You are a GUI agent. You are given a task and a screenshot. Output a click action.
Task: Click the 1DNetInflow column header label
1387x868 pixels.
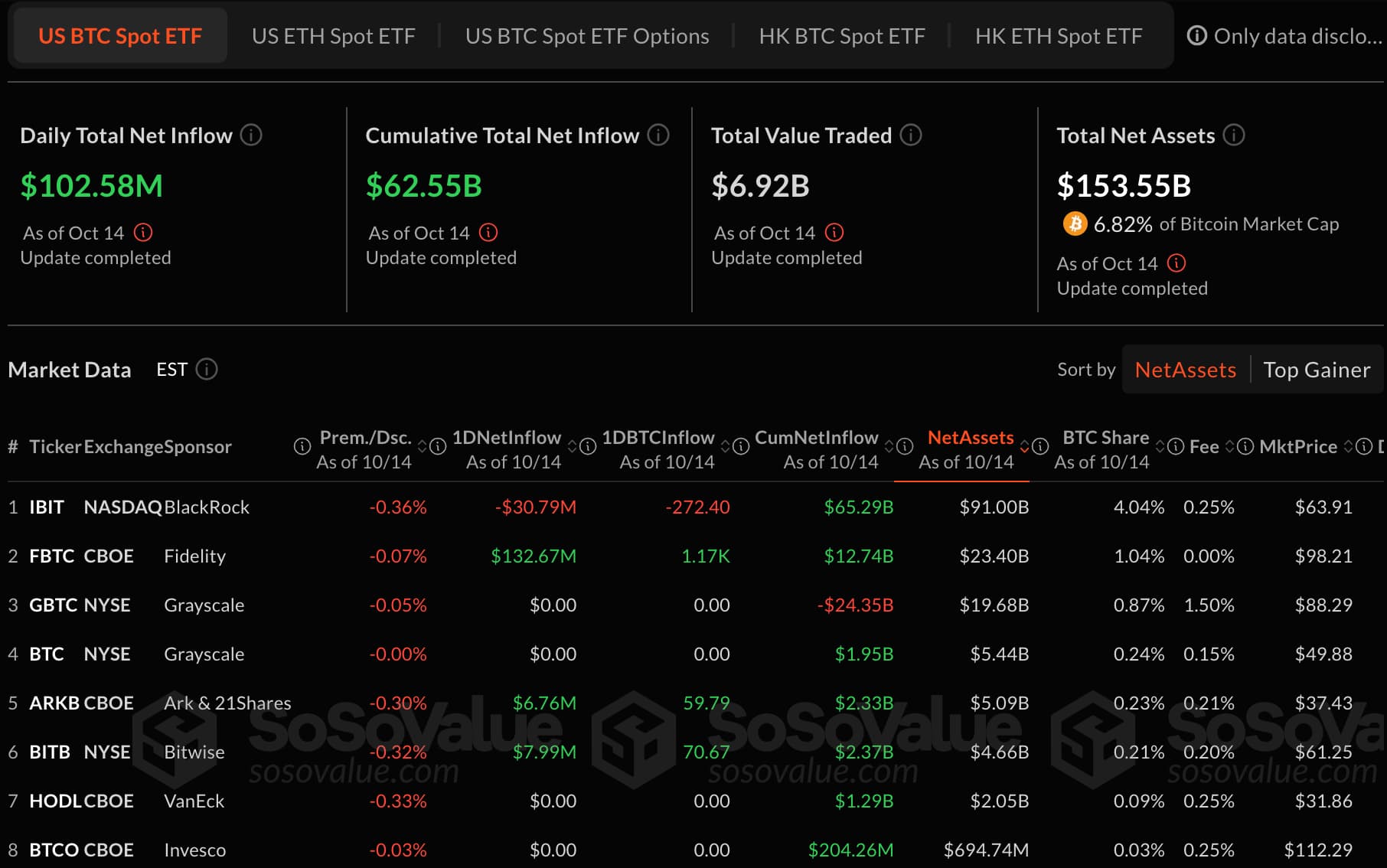click(507, 437)
